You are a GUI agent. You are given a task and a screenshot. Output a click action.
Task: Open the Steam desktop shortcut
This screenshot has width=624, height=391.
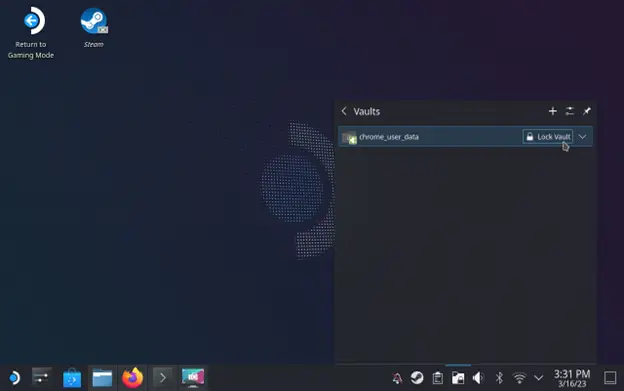(94, 27)
